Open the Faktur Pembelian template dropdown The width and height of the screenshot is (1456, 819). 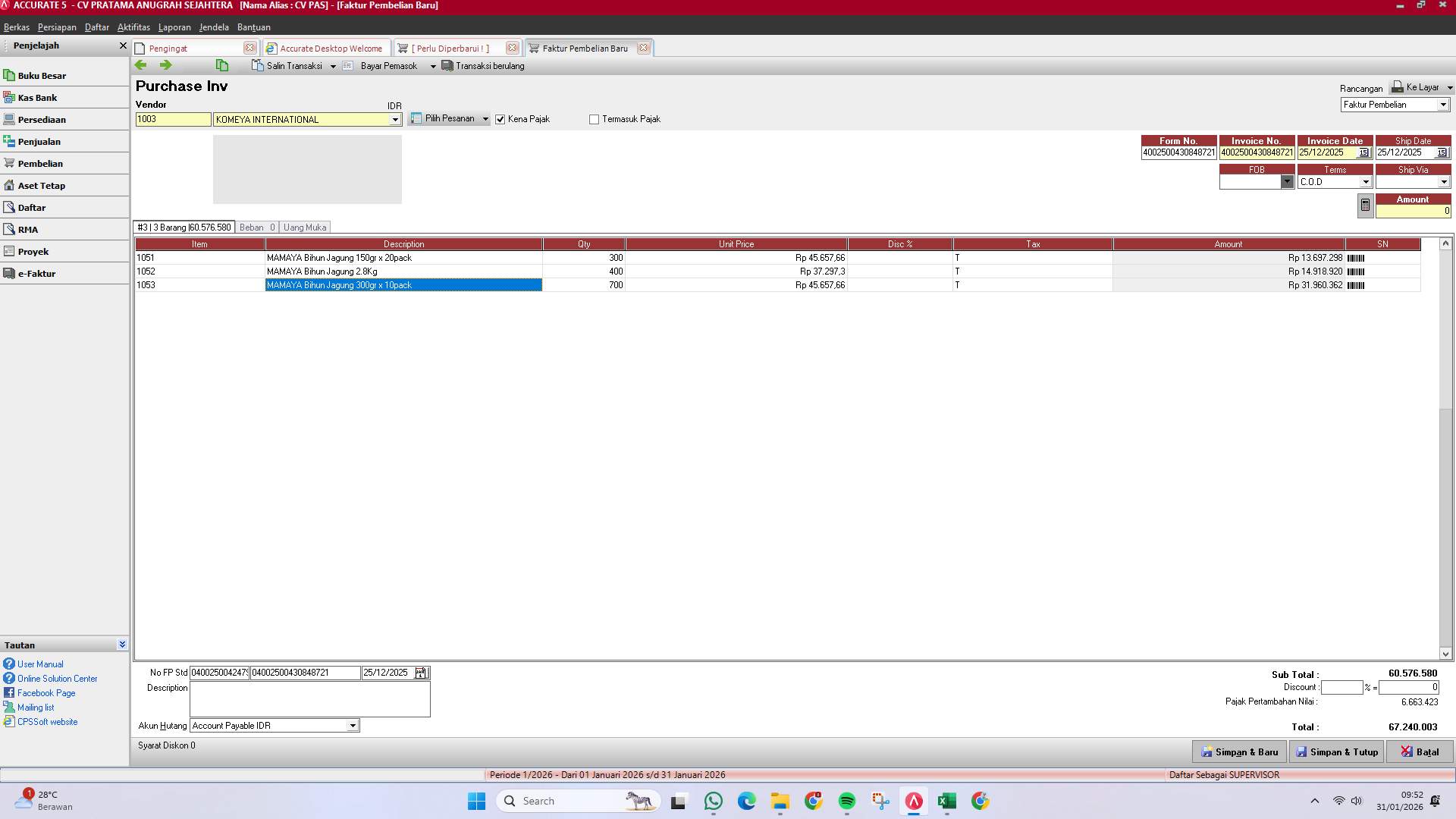tap(1445, 105)
